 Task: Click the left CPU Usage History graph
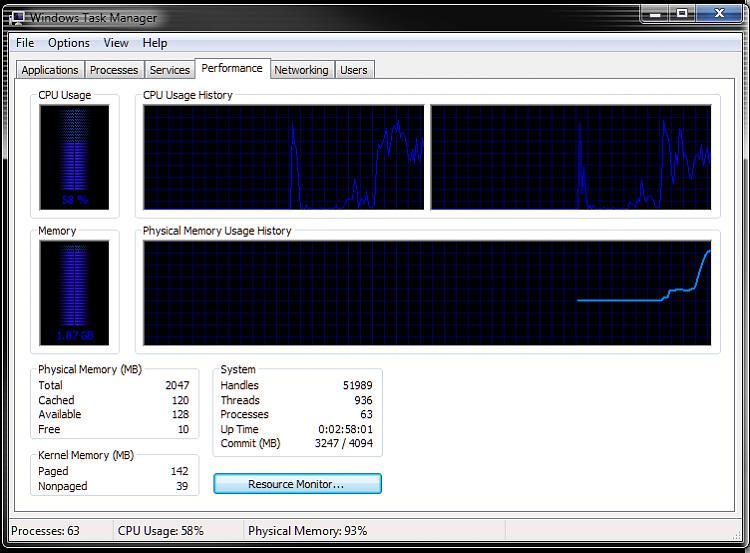pos(284,157)
